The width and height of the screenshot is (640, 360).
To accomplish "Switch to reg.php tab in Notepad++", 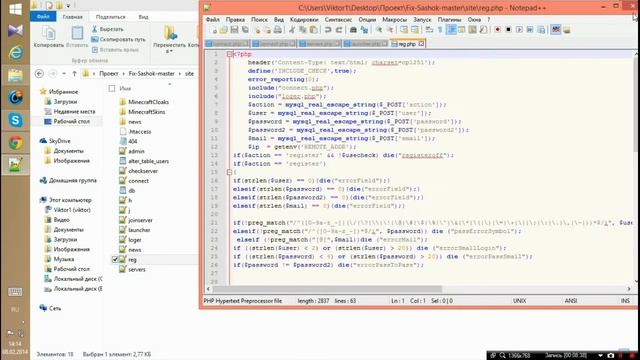I will coord(407,44).
